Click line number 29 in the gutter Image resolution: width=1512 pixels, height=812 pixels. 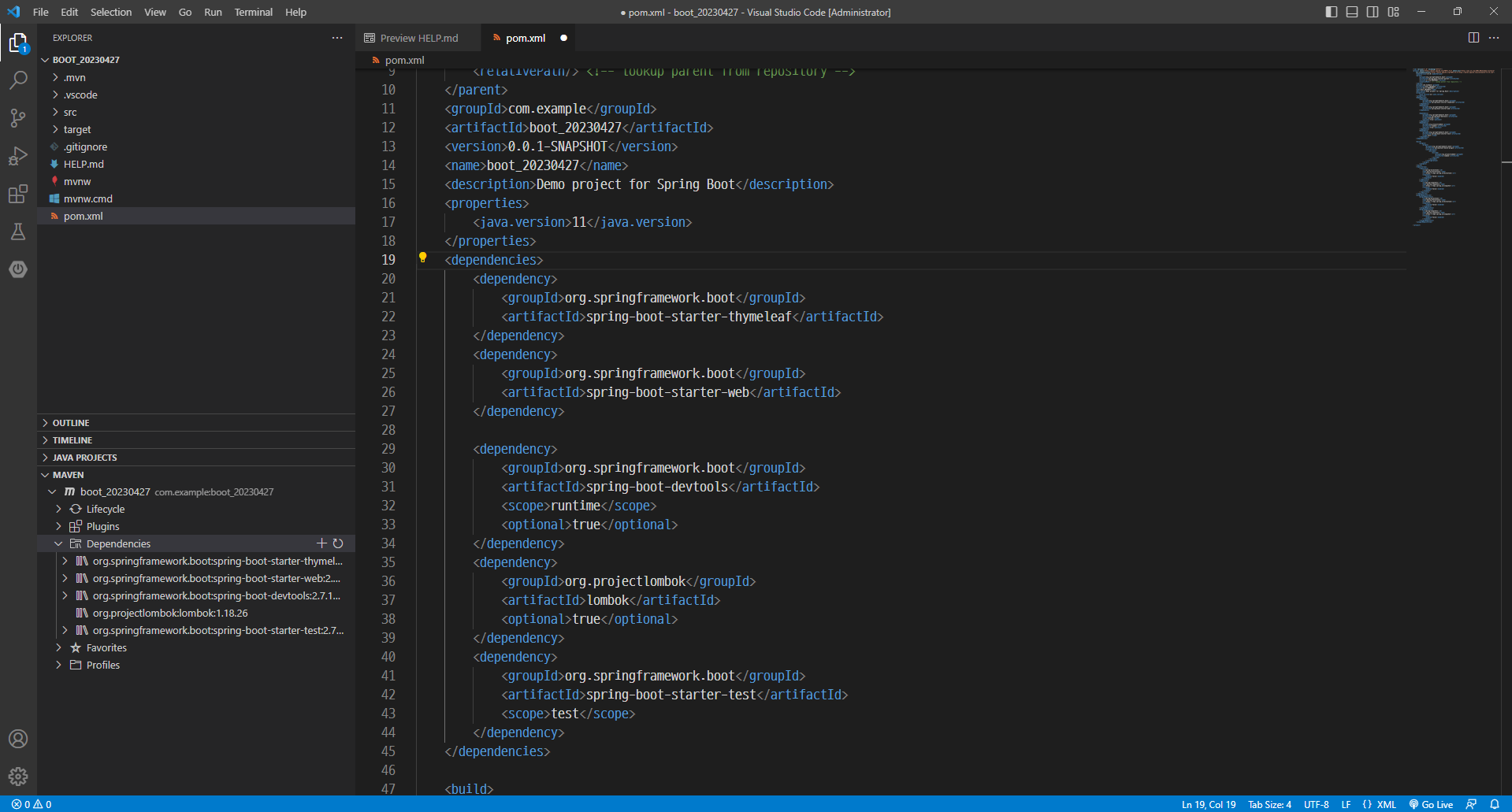point(388,449)
